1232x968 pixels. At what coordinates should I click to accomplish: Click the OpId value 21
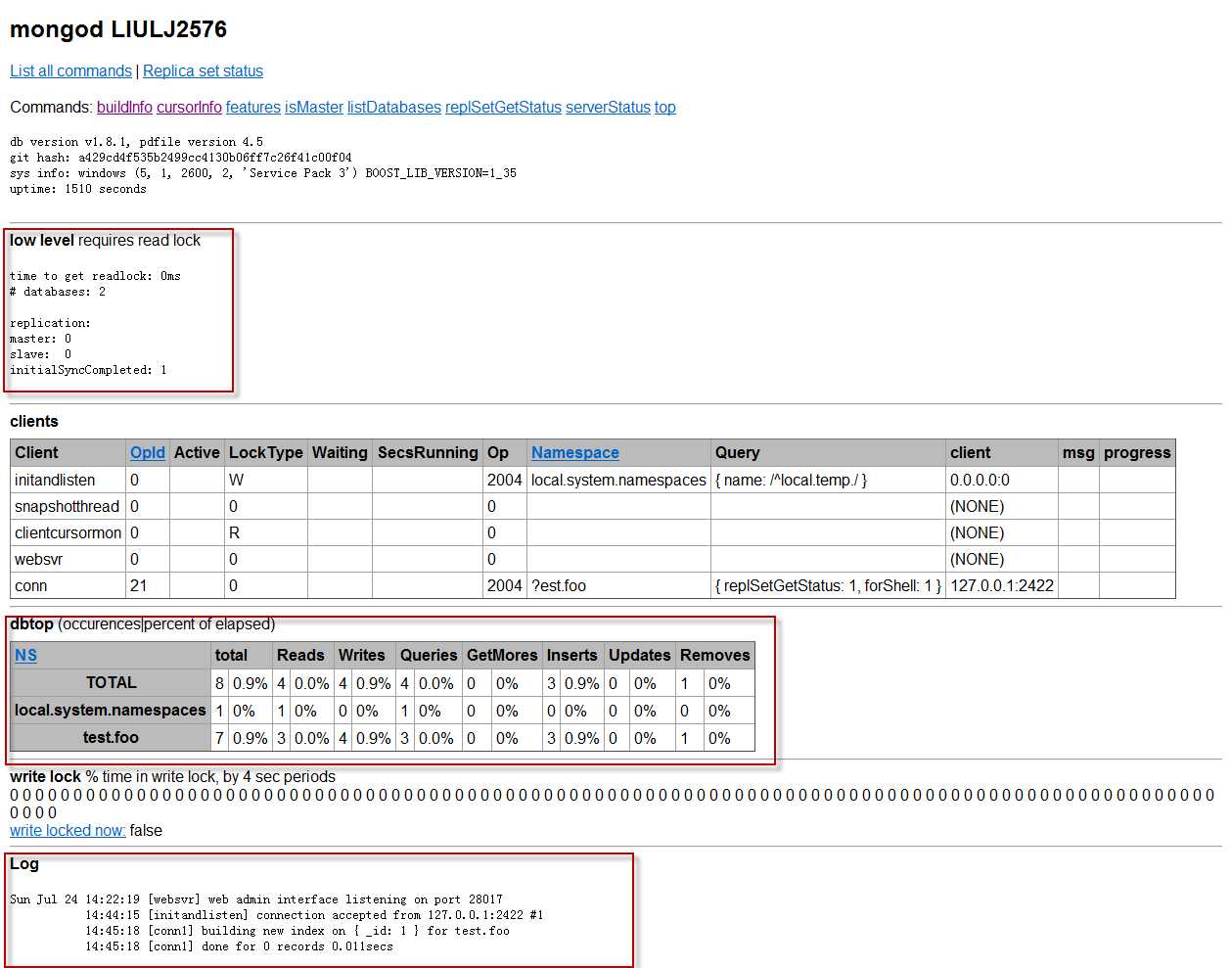tap(148, 585)
